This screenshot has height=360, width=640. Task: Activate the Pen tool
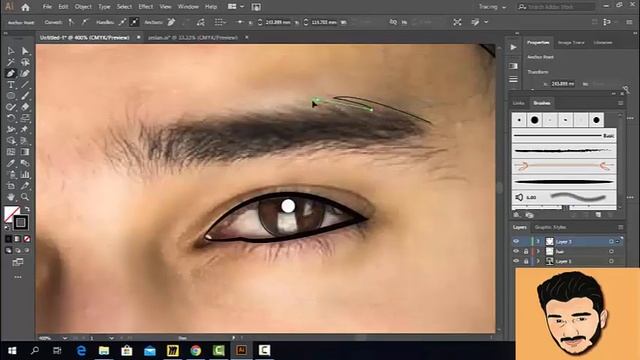(11, 73)
